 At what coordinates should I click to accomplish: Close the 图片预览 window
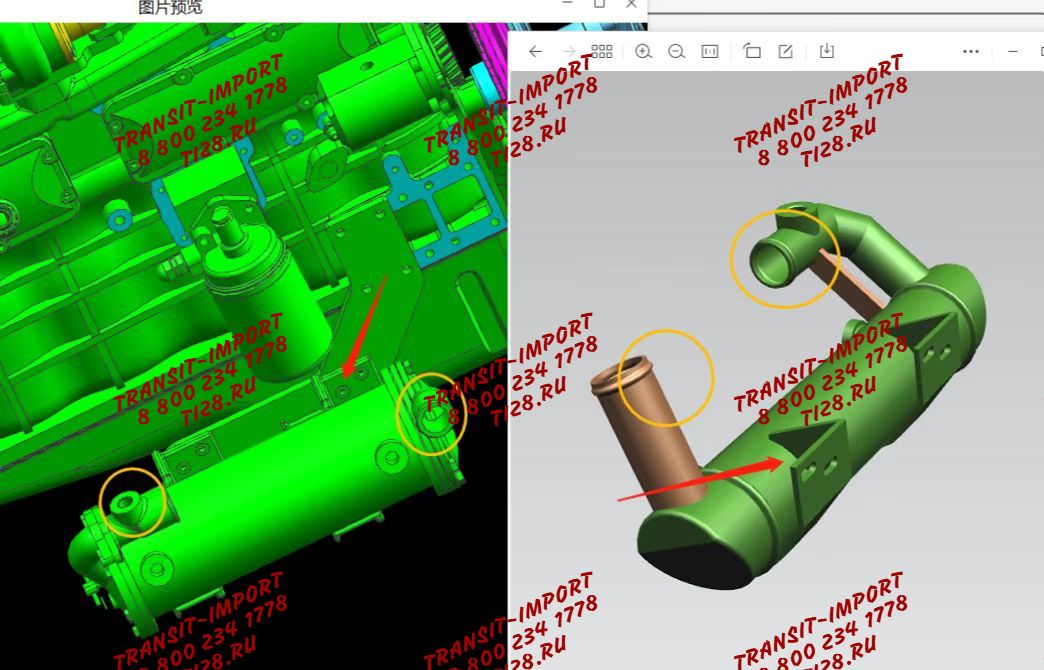(631, 4)
